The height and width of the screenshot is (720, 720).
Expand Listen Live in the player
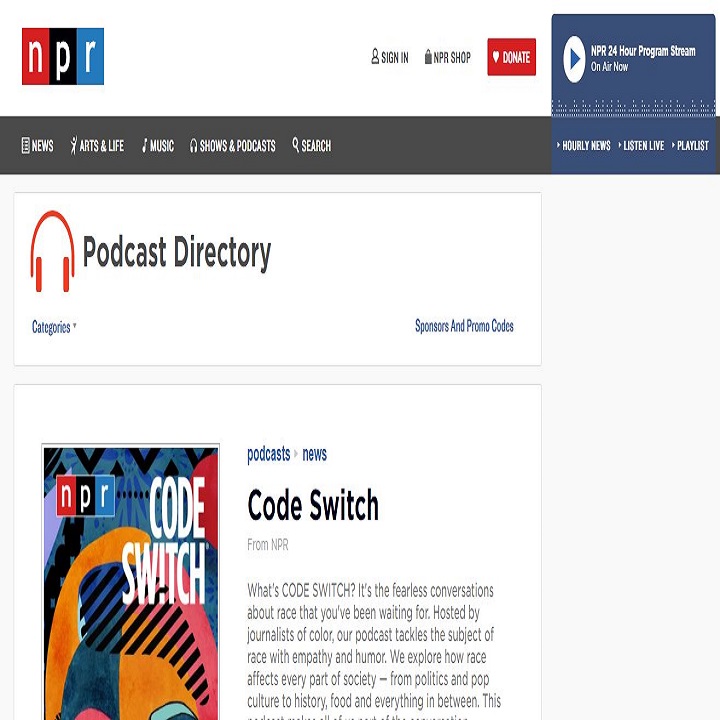point(641,146)
